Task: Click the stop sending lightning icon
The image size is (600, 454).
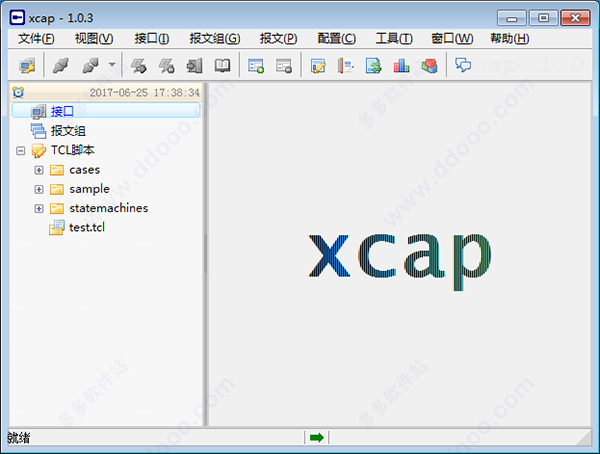Action: pos(167,65)
